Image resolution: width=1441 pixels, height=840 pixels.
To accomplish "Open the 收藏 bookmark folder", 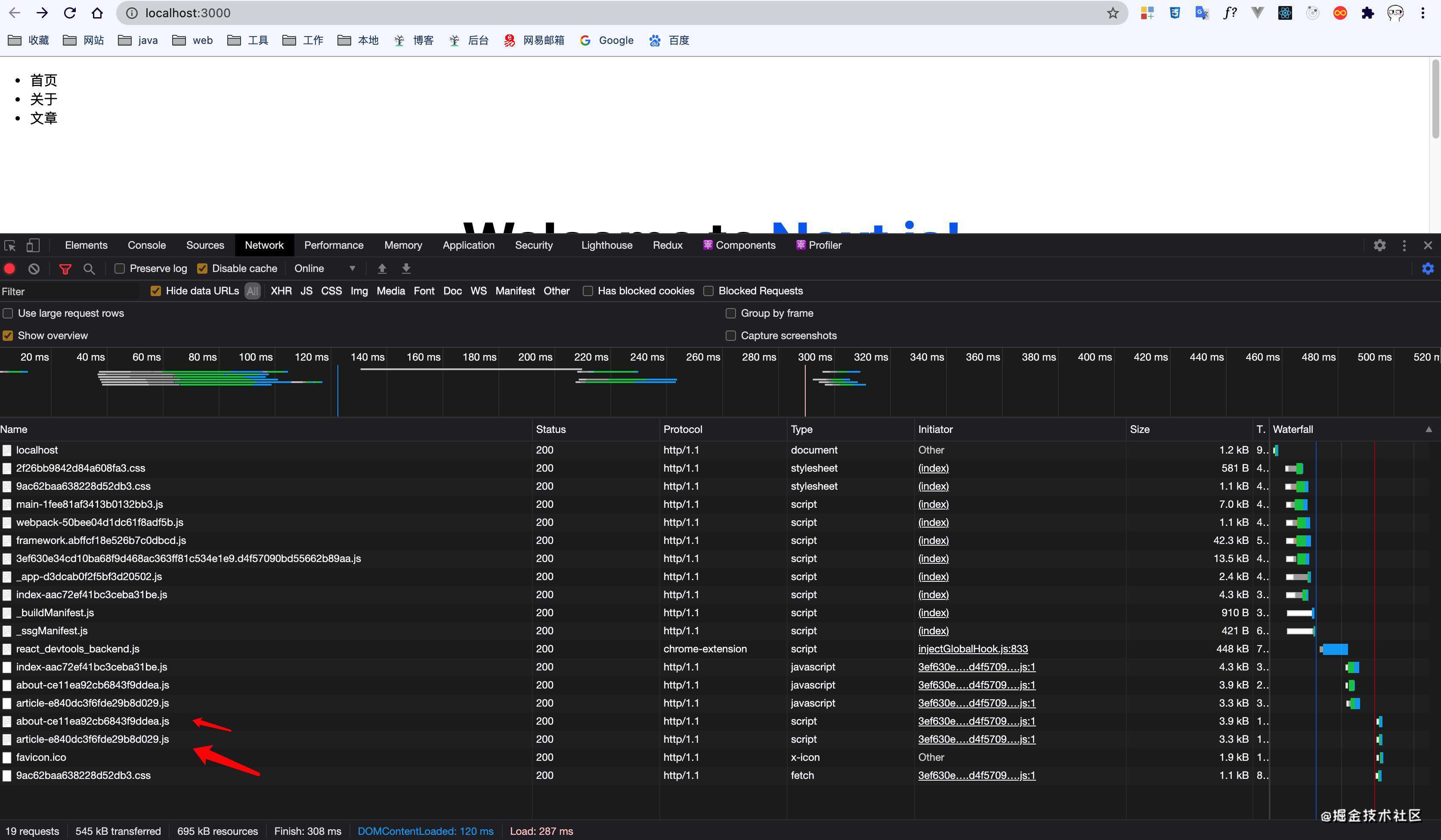I will [29, 40].
